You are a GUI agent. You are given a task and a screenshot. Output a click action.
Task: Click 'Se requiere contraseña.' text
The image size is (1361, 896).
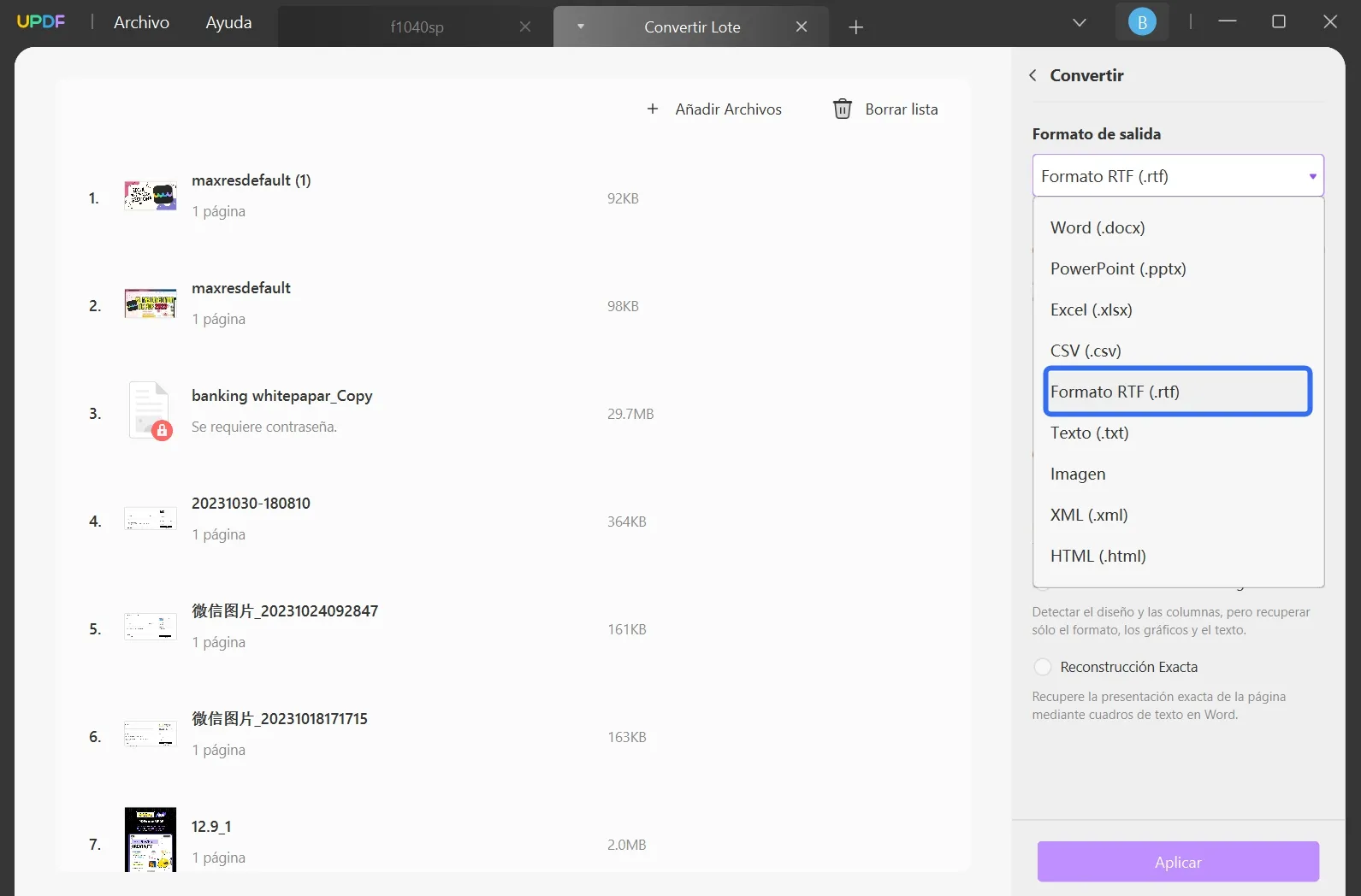tap(264, 427)
